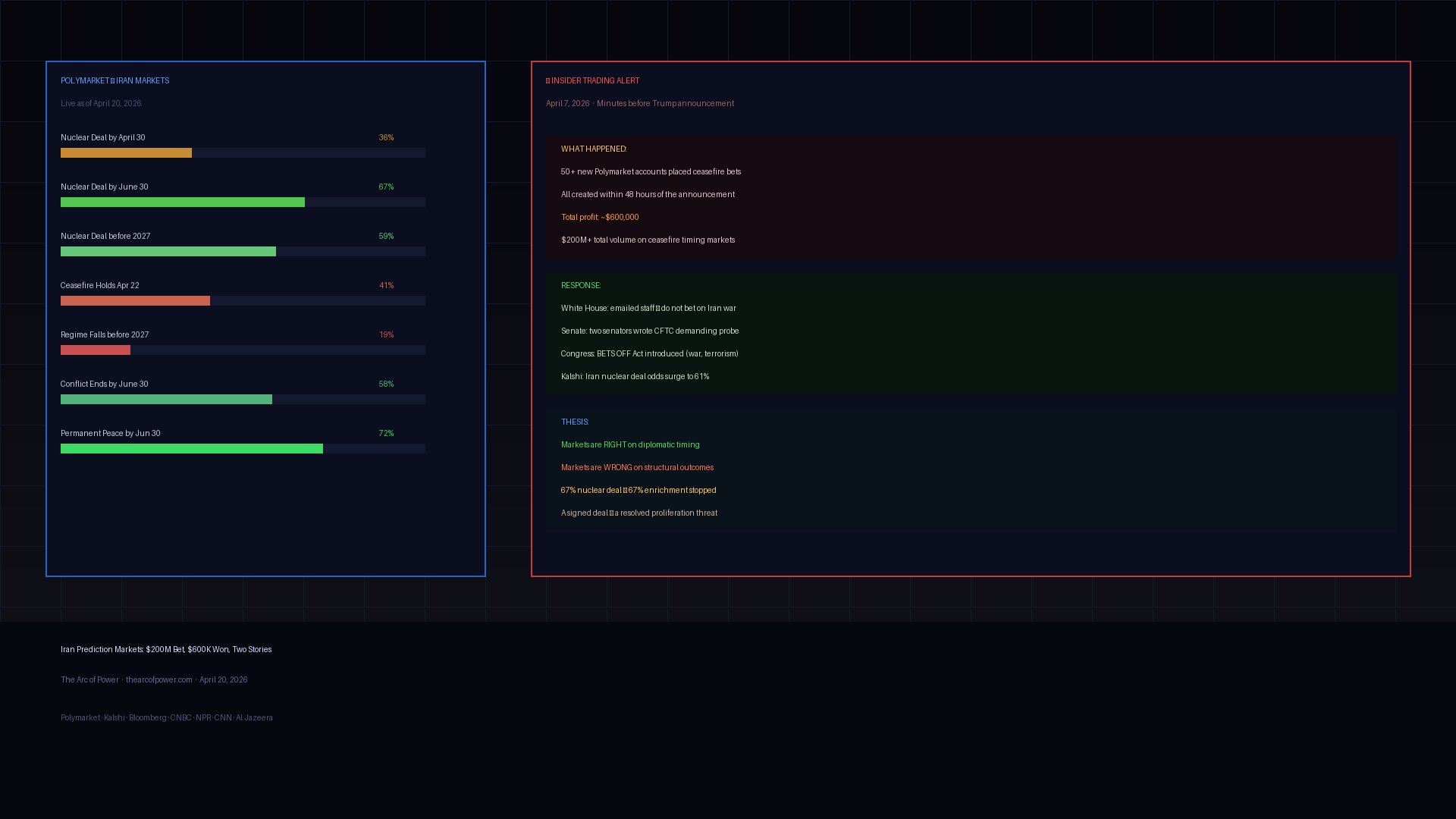Click the Permanent Peace by Jun 30 bar

tap(191, 449)
